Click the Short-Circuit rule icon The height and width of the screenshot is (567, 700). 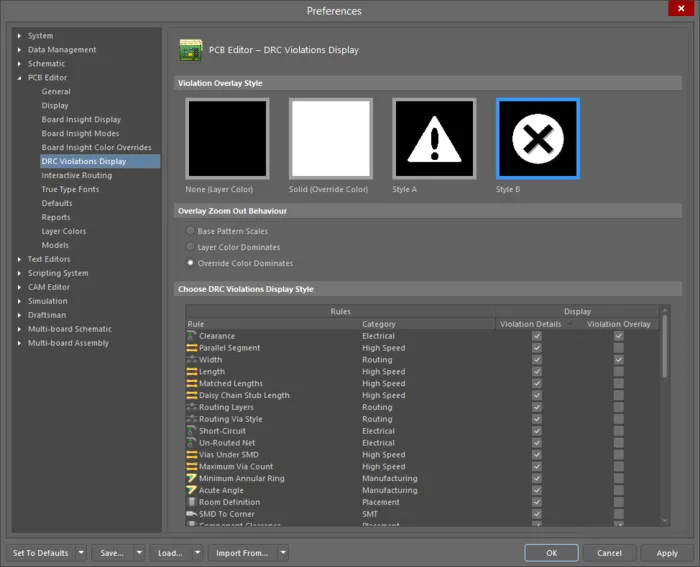coord(192,431)
